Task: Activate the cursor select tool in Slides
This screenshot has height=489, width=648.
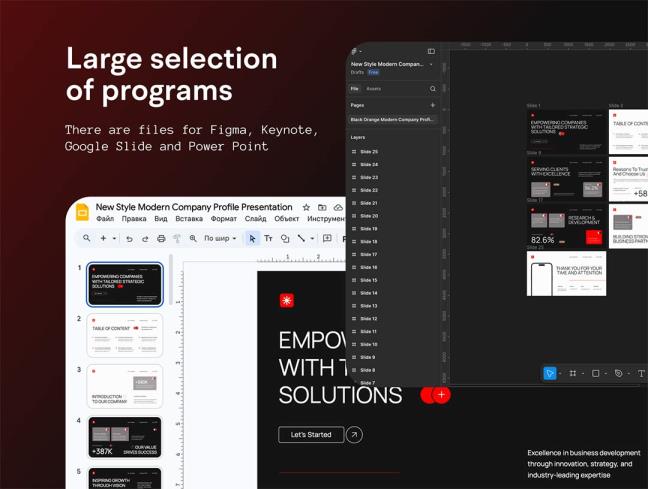Action: (252, 239)
